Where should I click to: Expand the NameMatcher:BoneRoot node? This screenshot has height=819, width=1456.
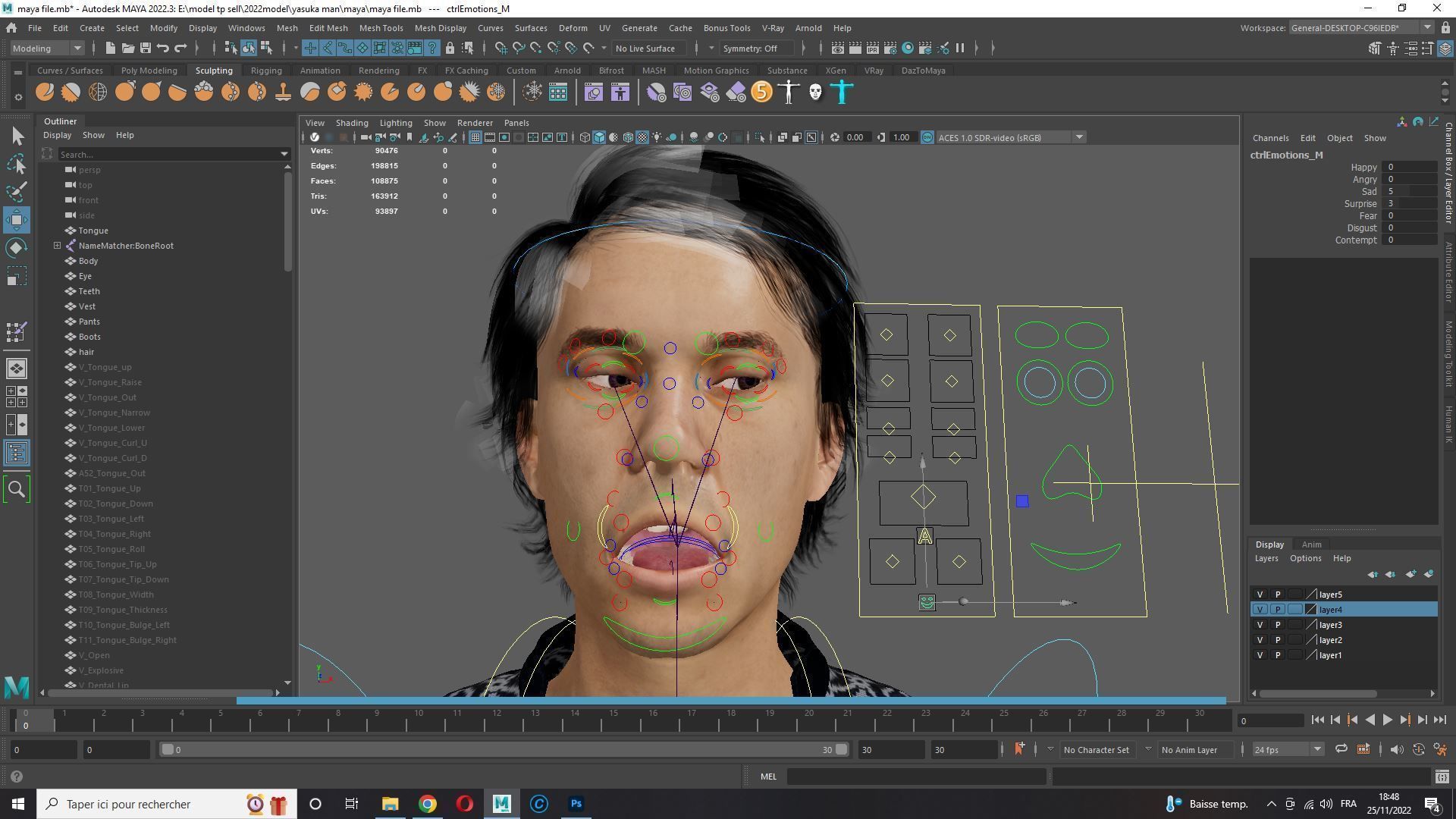(57, 246)
